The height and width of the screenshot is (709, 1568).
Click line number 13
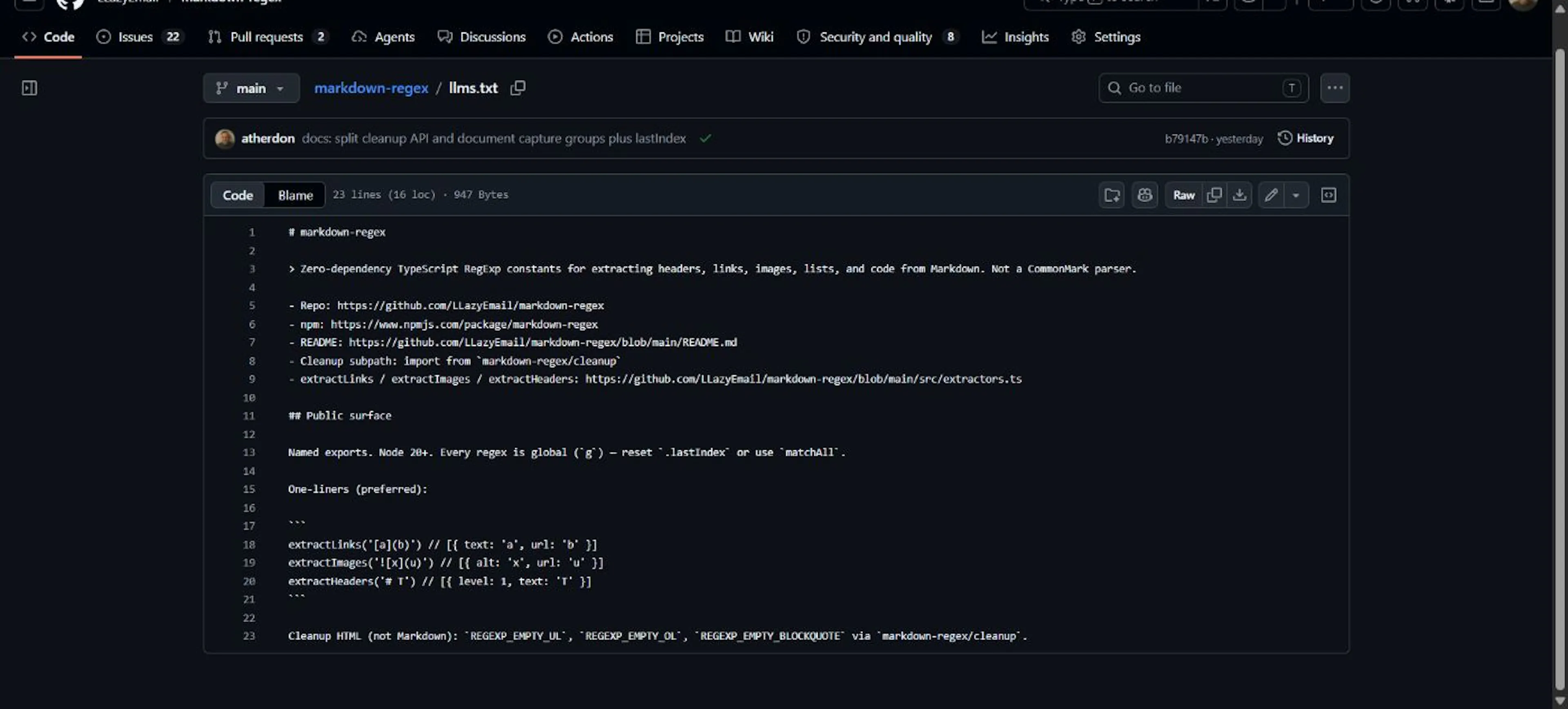point(249,452)
